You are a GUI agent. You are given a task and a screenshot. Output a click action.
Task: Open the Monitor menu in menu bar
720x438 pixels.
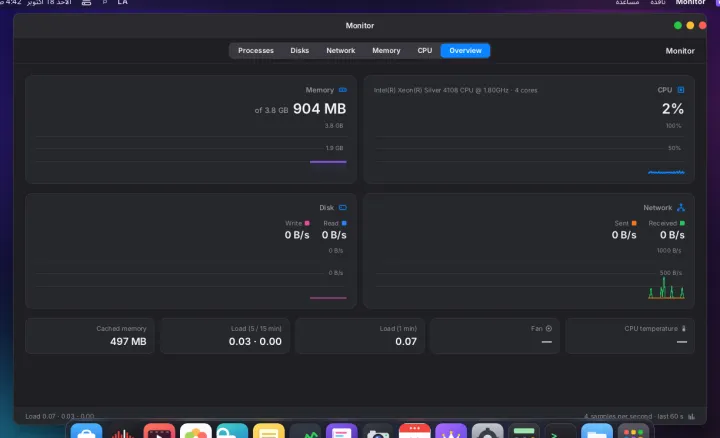pos(690,3)
